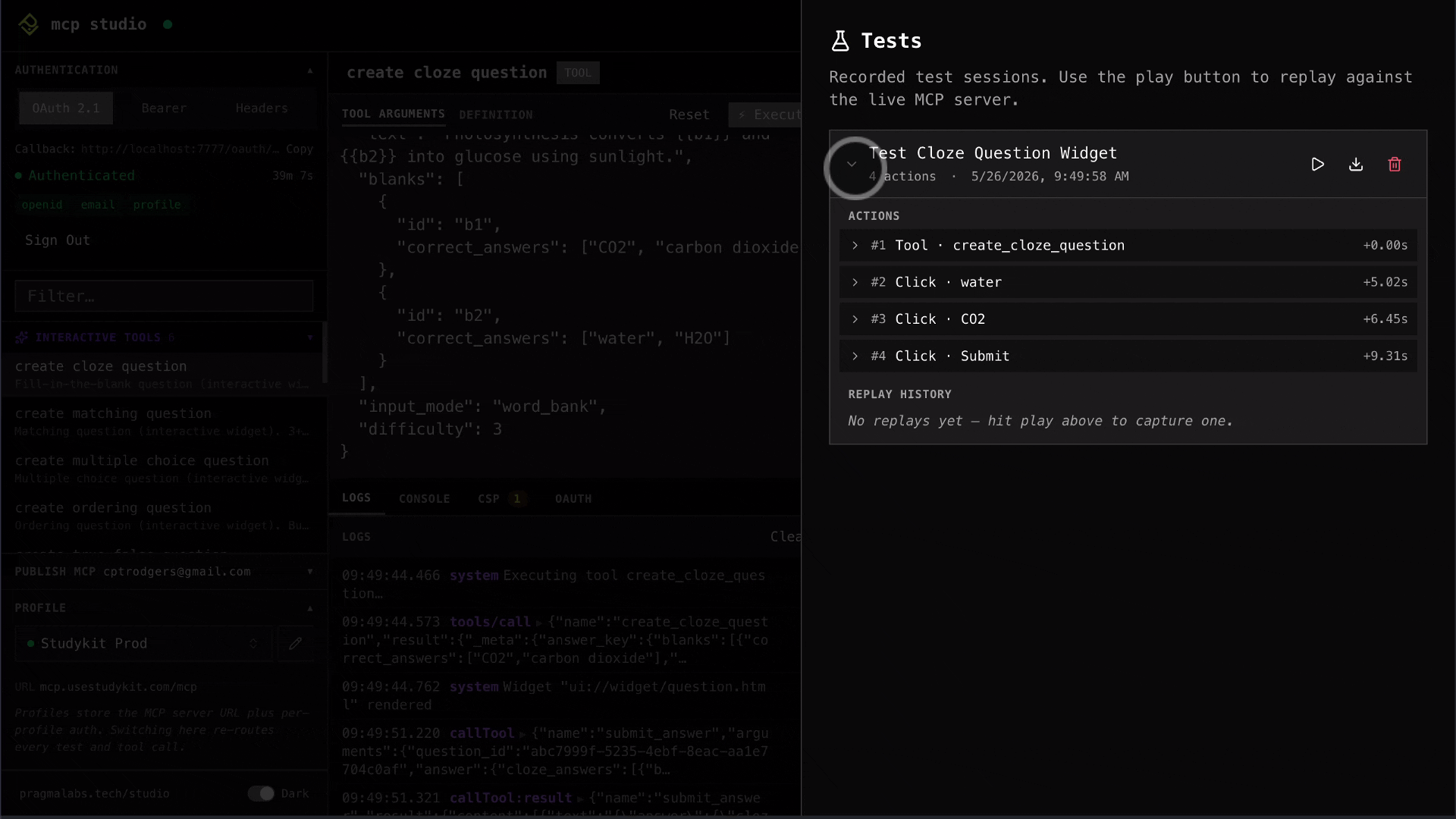Click the mcp studio logo icon
The image size is (1456, 819).
click(x=29, y=24)
